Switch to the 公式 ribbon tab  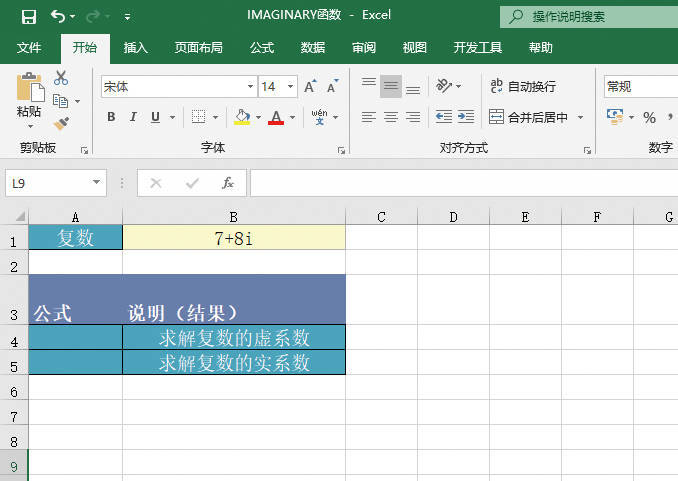coord(262,47)
